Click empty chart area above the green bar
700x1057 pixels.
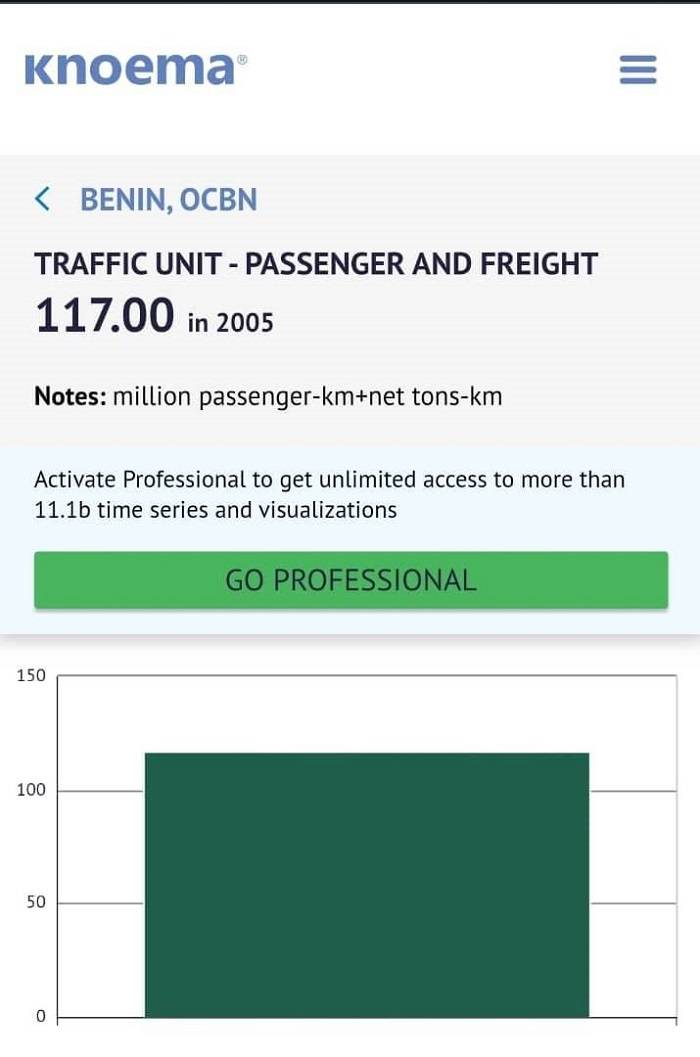click(366, 714)
